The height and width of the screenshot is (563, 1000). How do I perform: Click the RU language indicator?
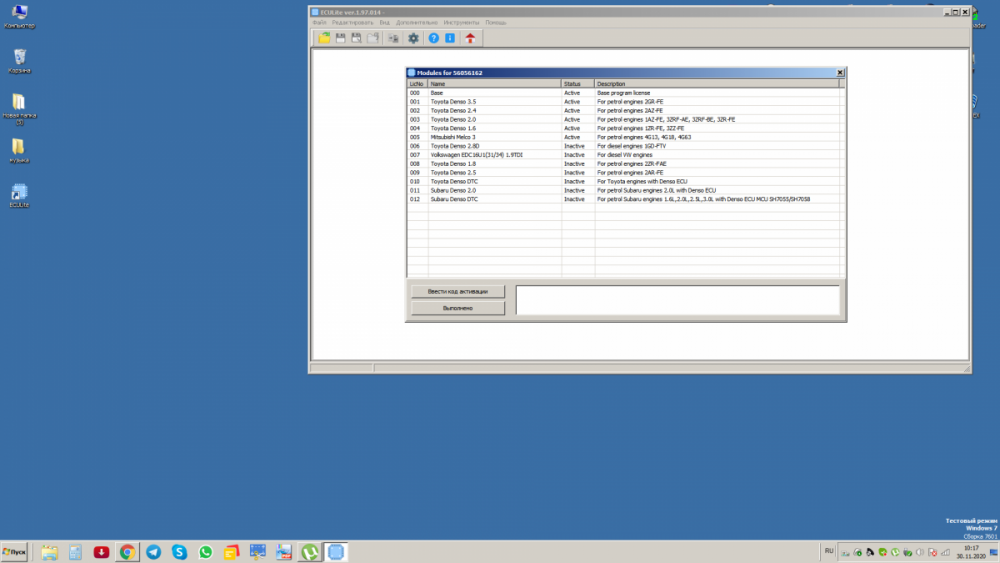tap(829, 551)
